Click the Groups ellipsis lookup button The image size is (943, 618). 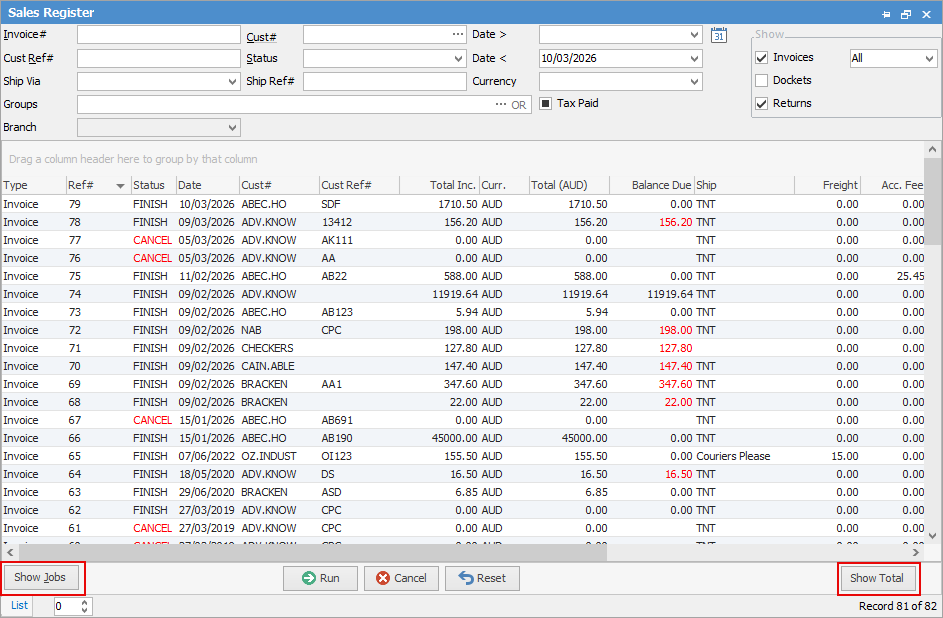pyautogui.click(x=501, y=104)
